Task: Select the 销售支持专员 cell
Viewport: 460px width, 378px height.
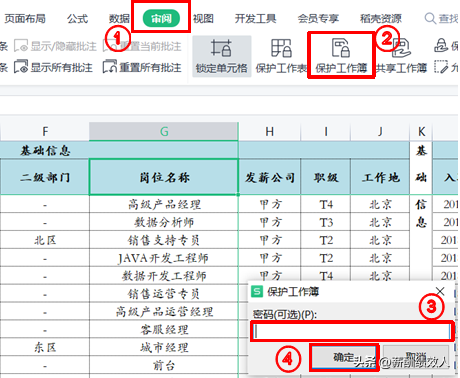Action: point(164,240)
